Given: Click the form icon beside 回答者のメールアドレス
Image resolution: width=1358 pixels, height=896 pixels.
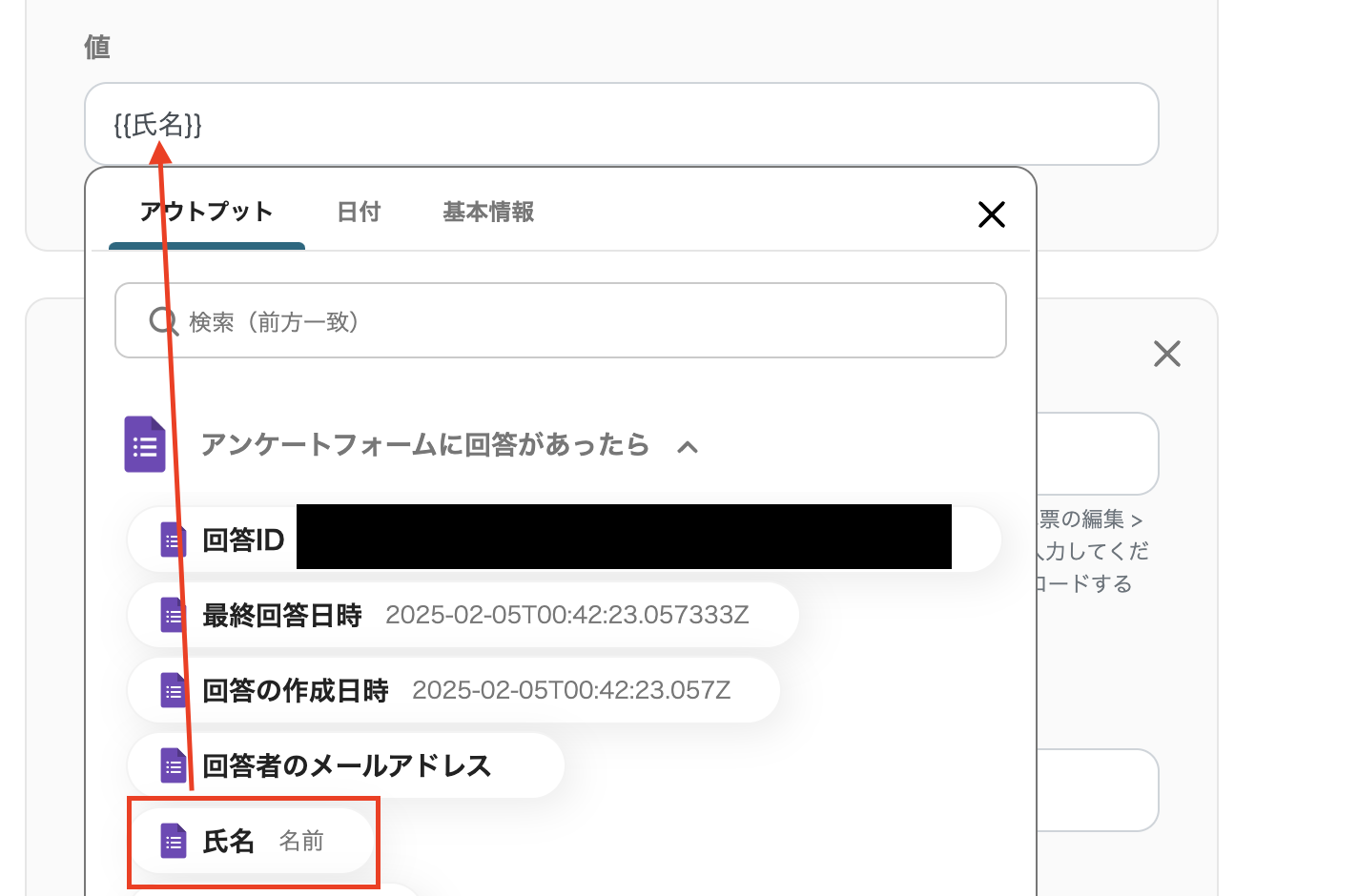Looking at the screenshot, I should pyautogui.click(x=173, y=764).
